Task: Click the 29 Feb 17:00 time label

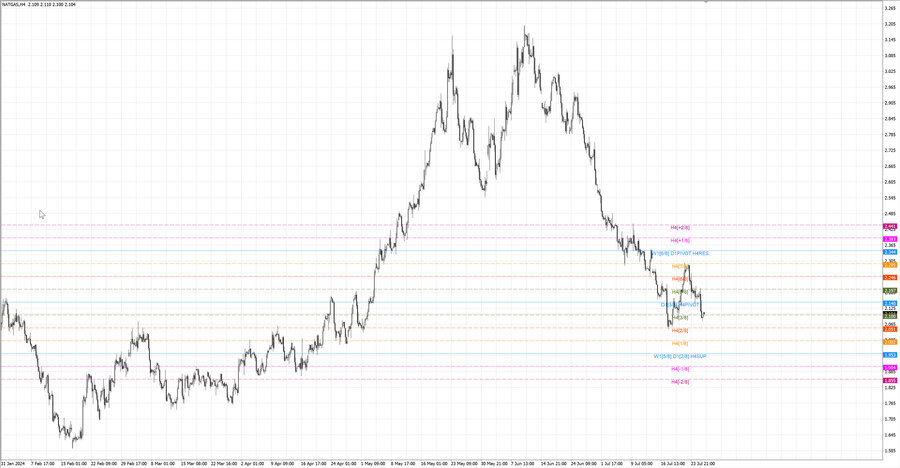Action: (x=134, y=463)
